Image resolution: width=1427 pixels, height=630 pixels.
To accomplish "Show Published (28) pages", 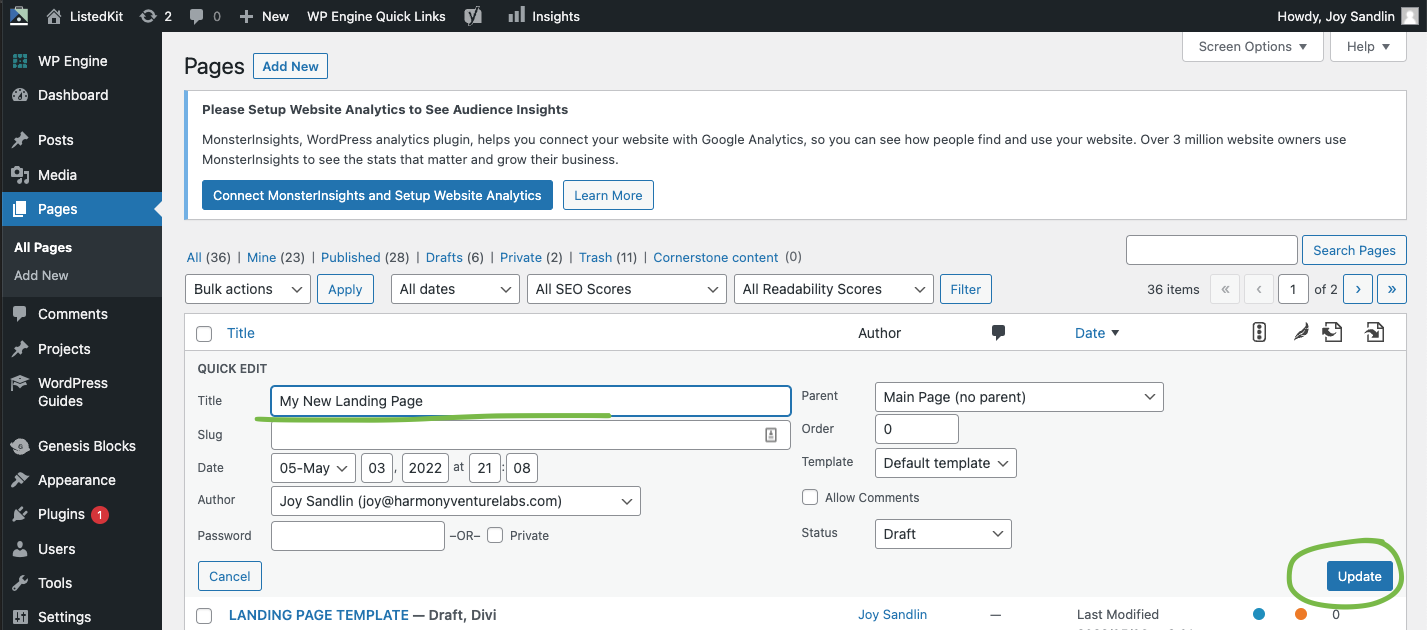I will point(365,257).
